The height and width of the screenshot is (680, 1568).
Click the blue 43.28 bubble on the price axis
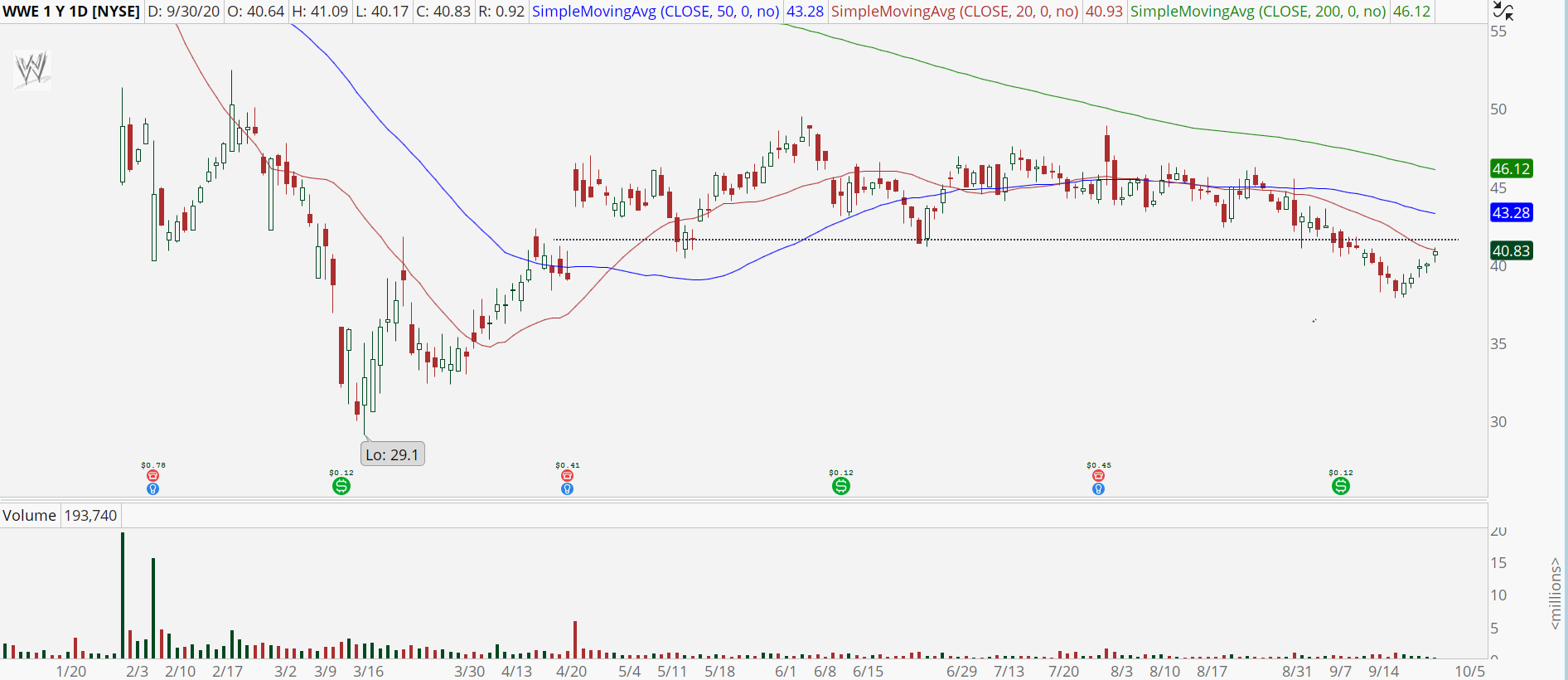[1511, 212]
